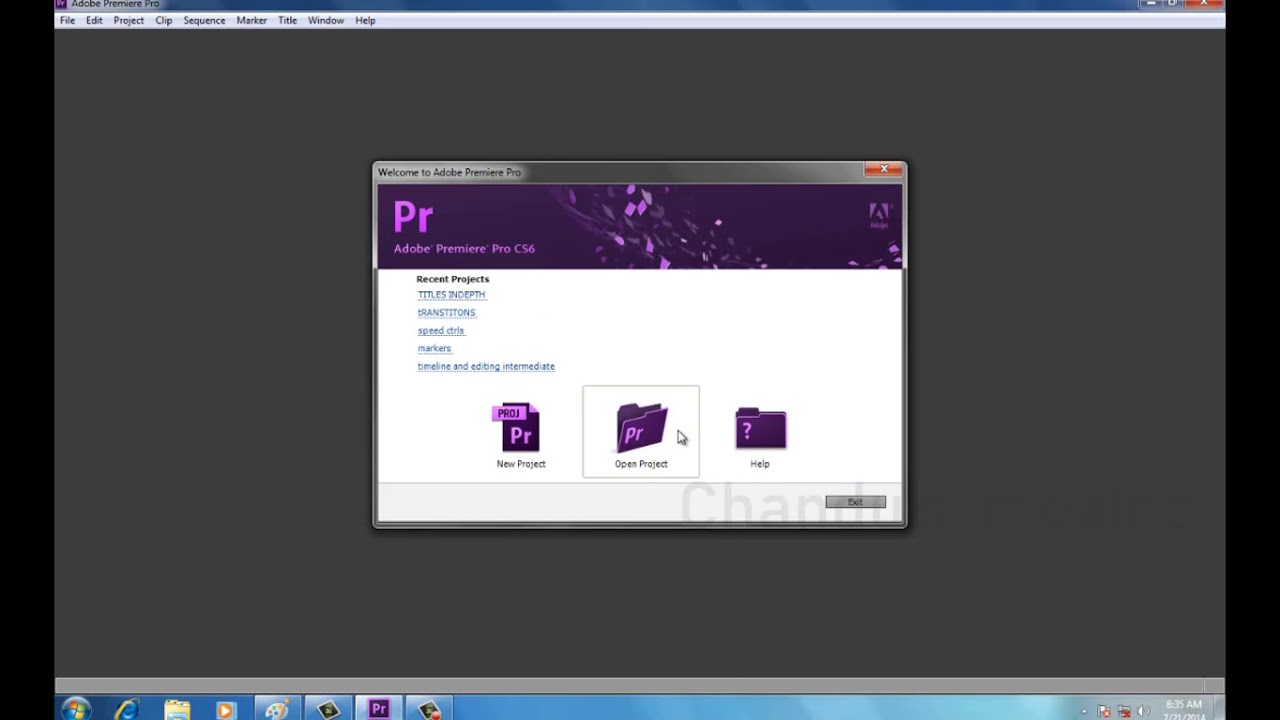1280x720 pixels.
Task: Open the Help folder icon
Action: point(760,428)
